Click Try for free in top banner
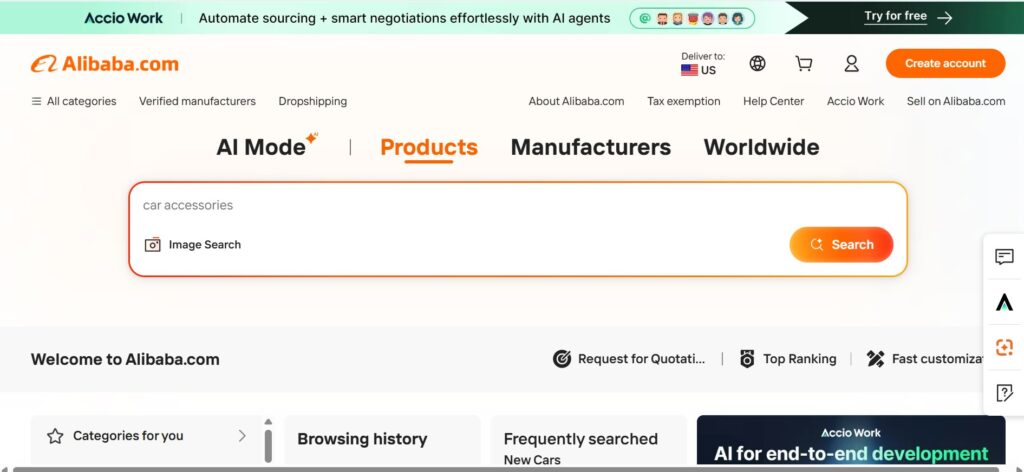The width and height of the screenshot is (1024, 472). coord(895,16)
